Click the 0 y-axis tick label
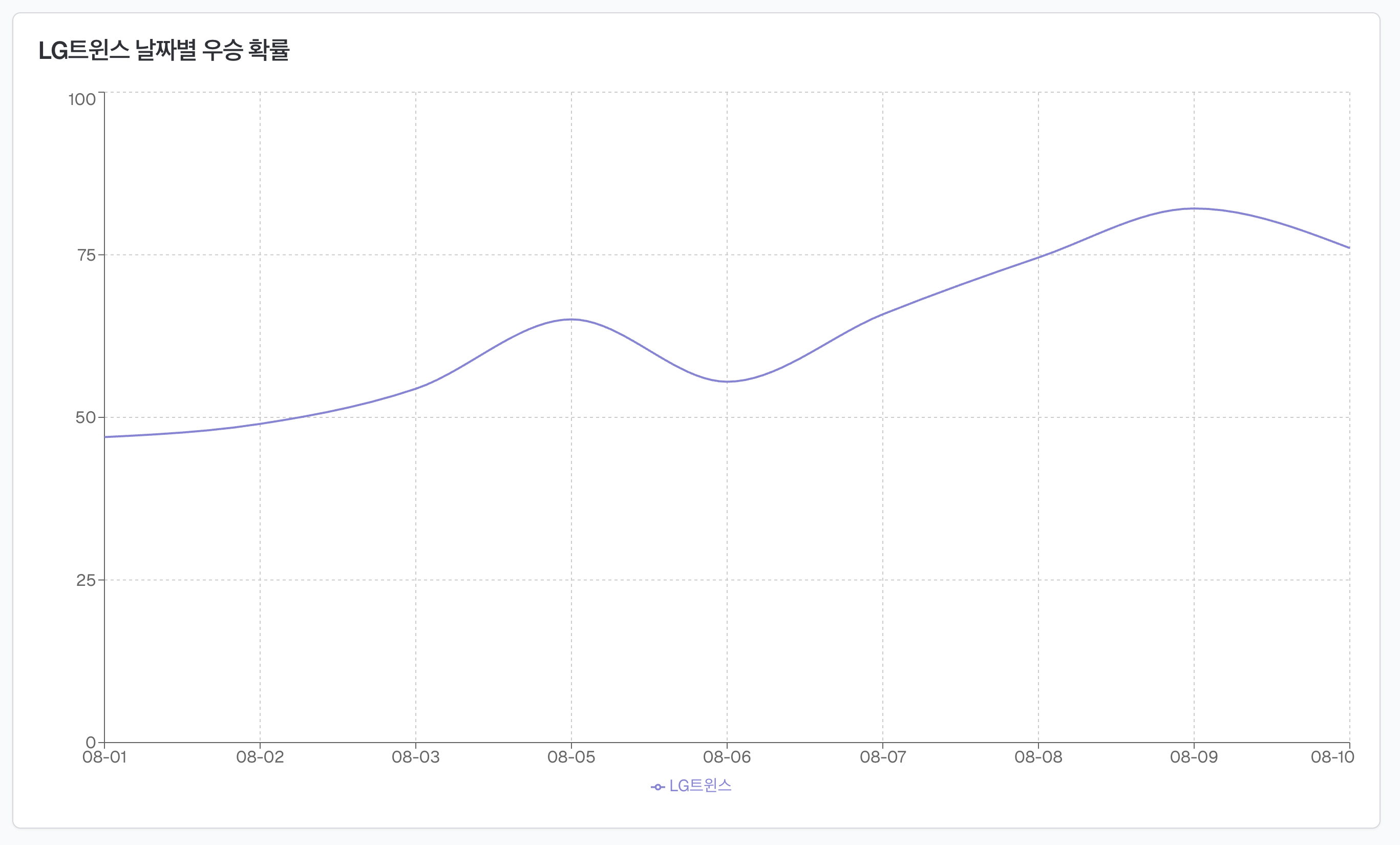The height and width of the screenshot is (845, 1400). pos(91,743)
